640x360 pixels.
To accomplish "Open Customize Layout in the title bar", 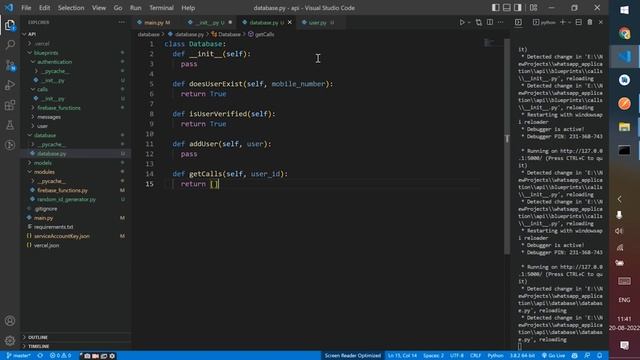I will (x=533, y=8).
